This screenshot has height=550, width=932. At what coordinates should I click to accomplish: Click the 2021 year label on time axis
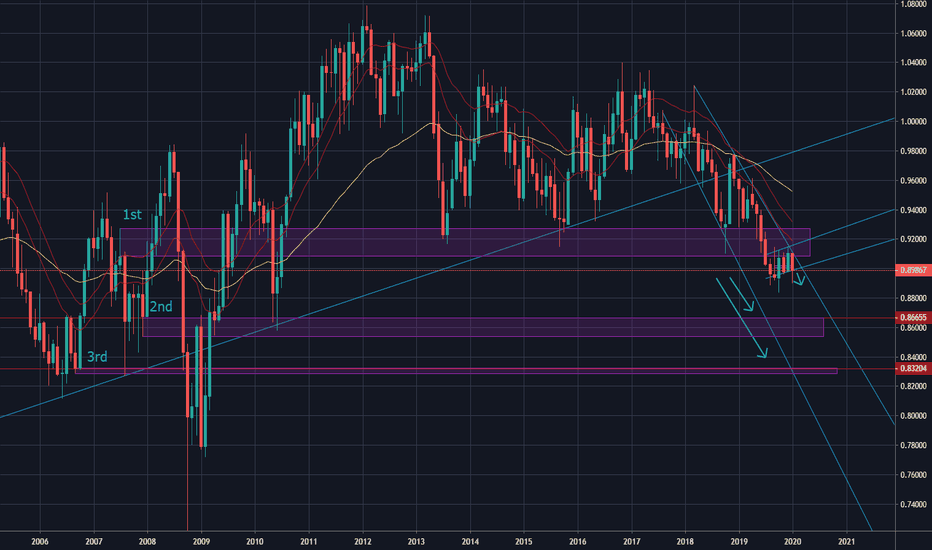(x=848, y=542)
